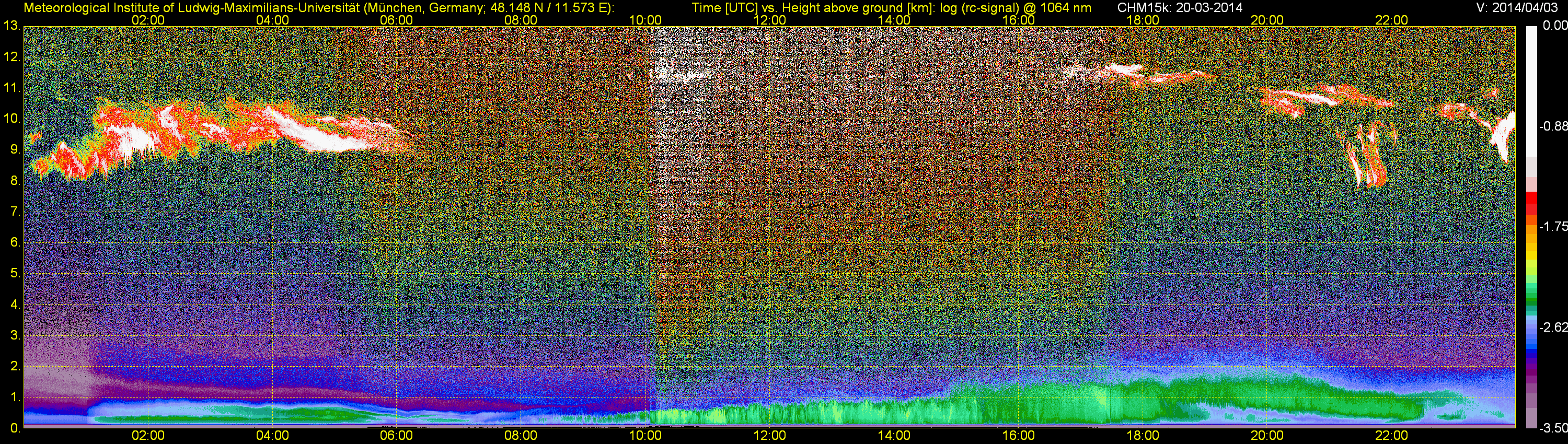
Task: Click the 7 km height axis label
Action: tap(15, 212)
